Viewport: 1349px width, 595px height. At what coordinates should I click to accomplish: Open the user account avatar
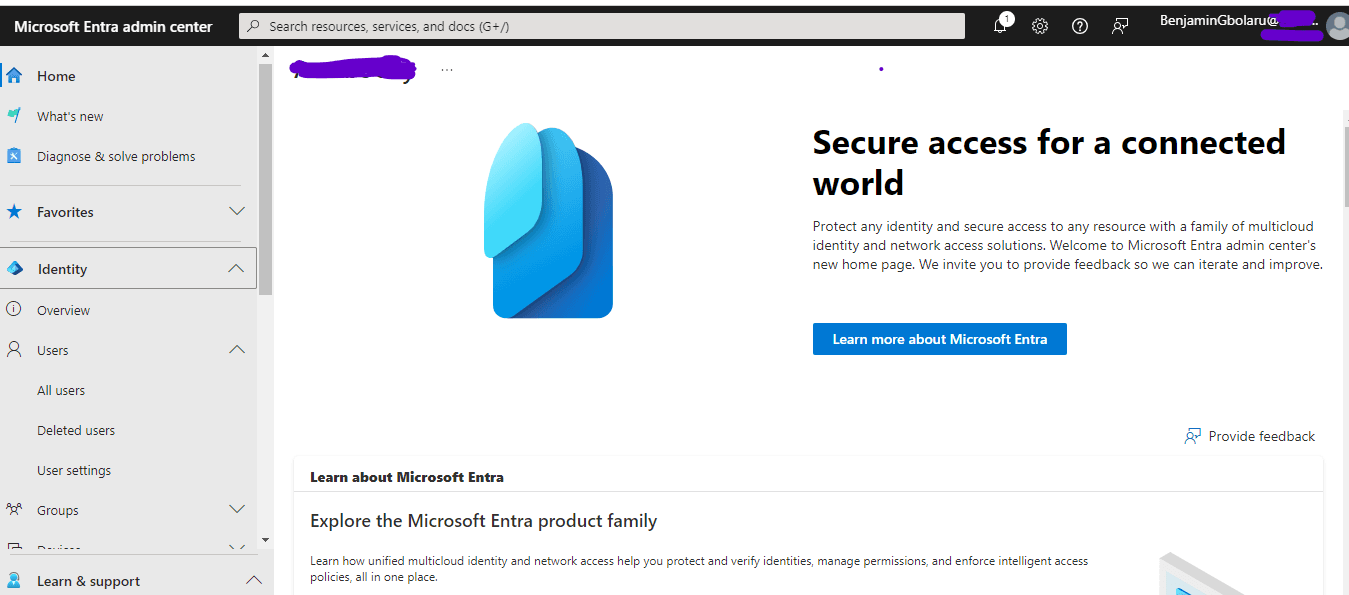(1337, 26)
